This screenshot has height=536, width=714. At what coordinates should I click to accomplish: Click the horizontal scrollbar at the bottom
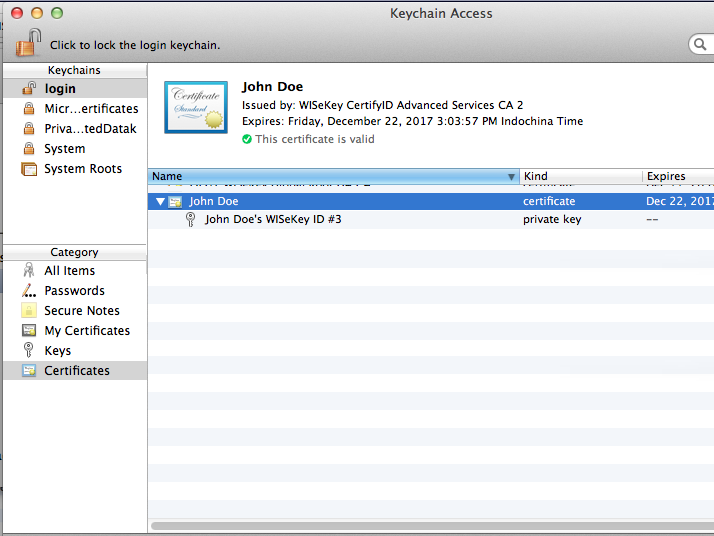click(x=433, y=526)
